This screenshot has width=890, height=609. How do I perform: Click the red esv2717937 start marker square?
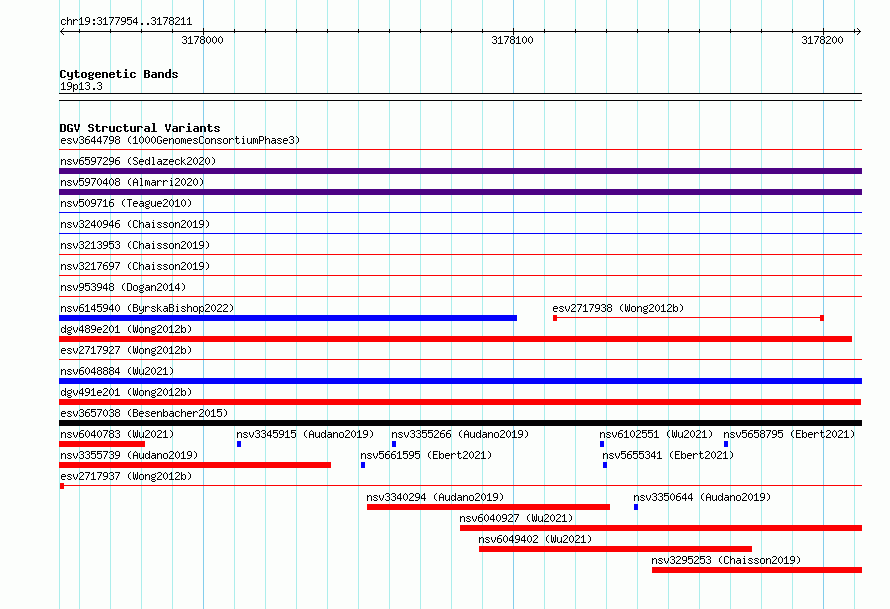62,486
